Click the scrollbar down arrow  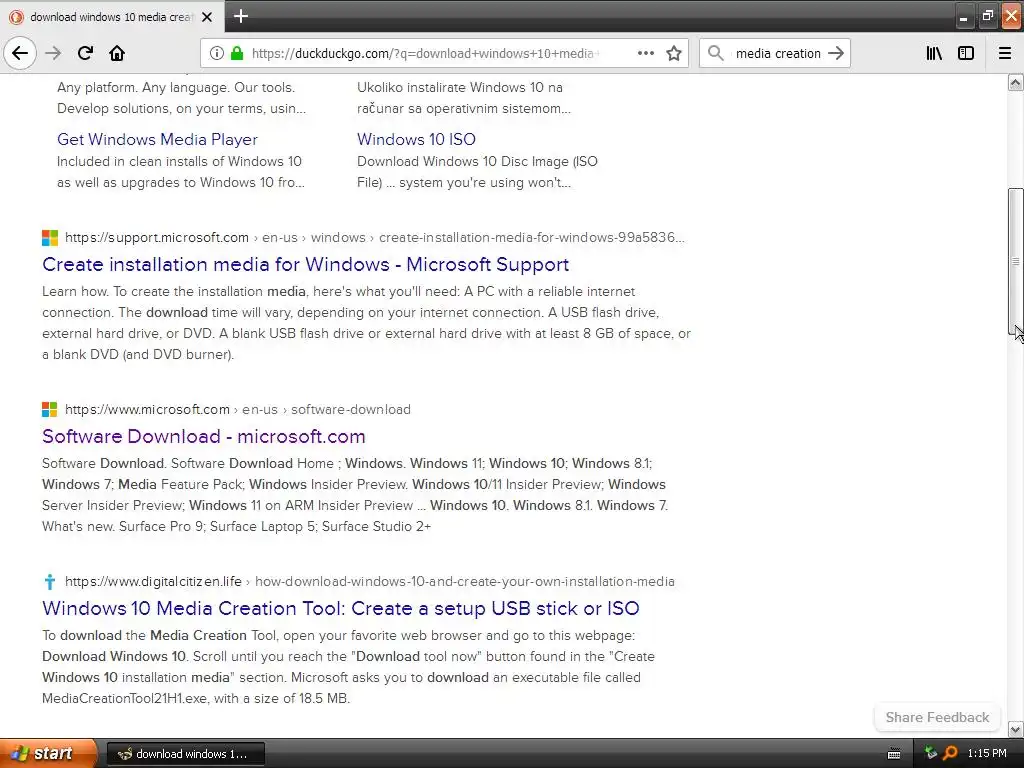click(x=1016, y=729)
